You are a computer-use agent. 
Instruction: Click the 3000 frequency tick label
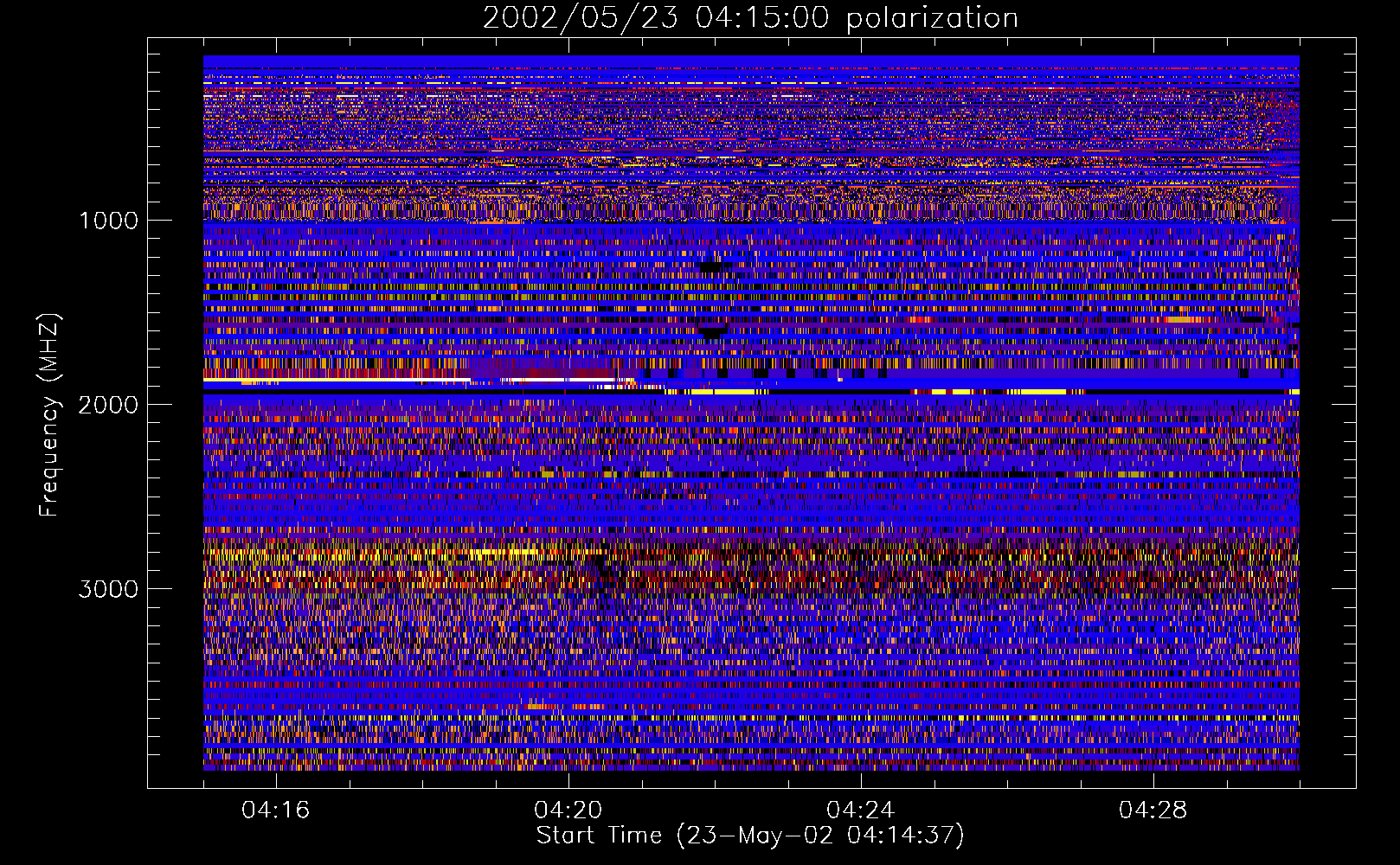point(108,589)
